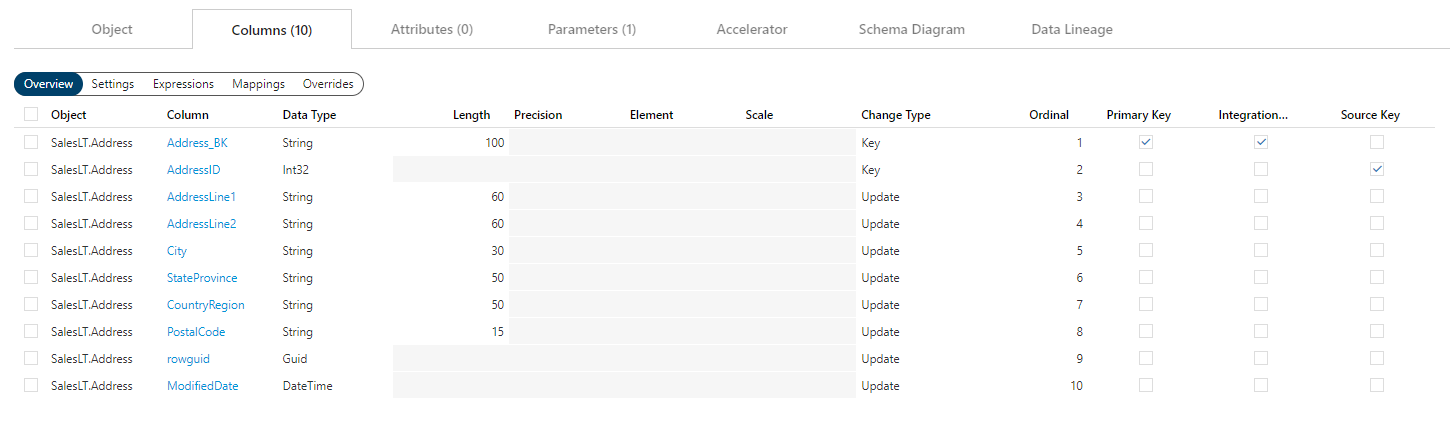Image resolution: width=1454 pixels, height=428 pixels.
Task: Select the Expressions view pill
Action: [183, 84]
